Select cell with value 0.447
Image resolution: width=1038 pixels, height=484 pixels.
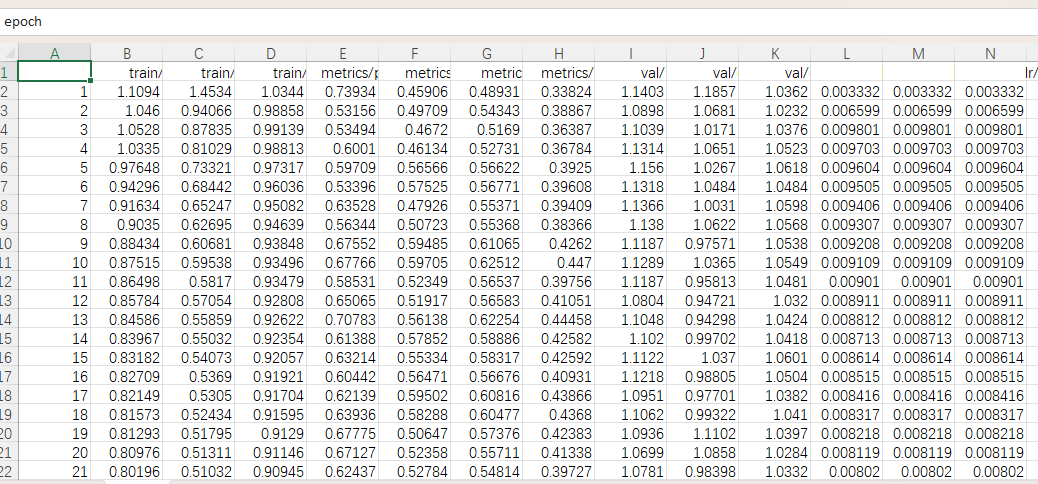(x=559, y=263)
